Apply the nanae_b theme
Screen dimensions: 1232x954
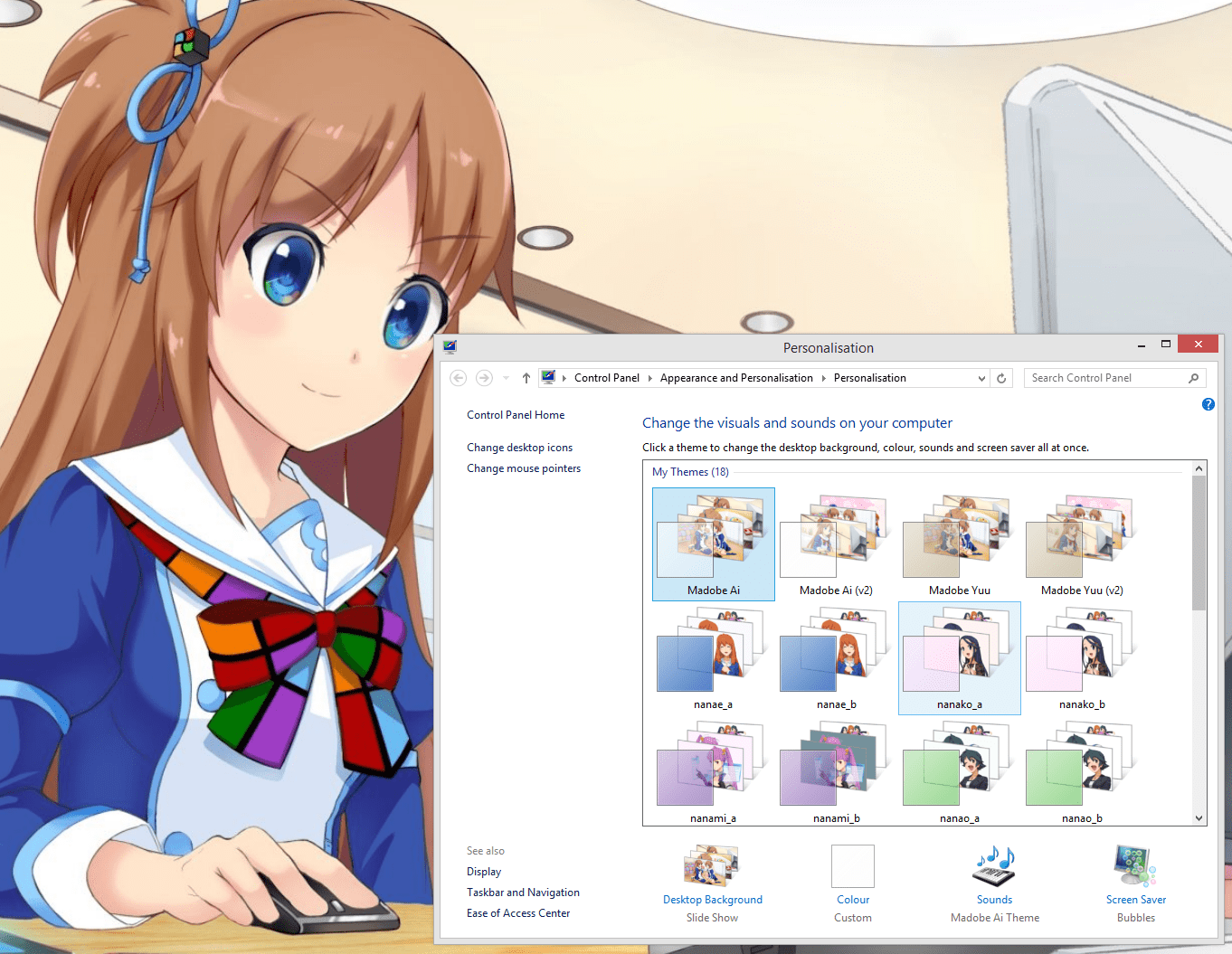point(837,658)
